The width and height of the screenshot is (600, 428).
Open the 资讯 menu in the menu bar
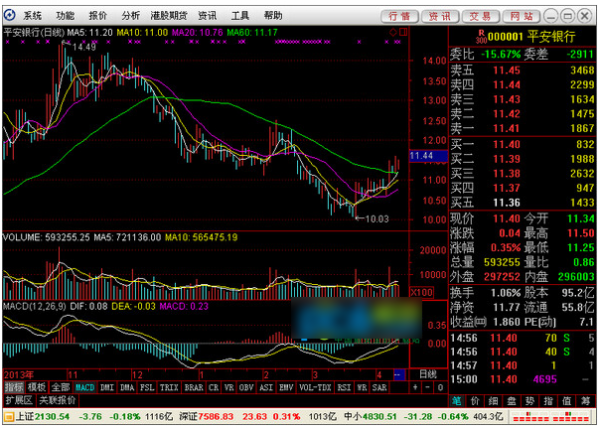pos(207,16)
